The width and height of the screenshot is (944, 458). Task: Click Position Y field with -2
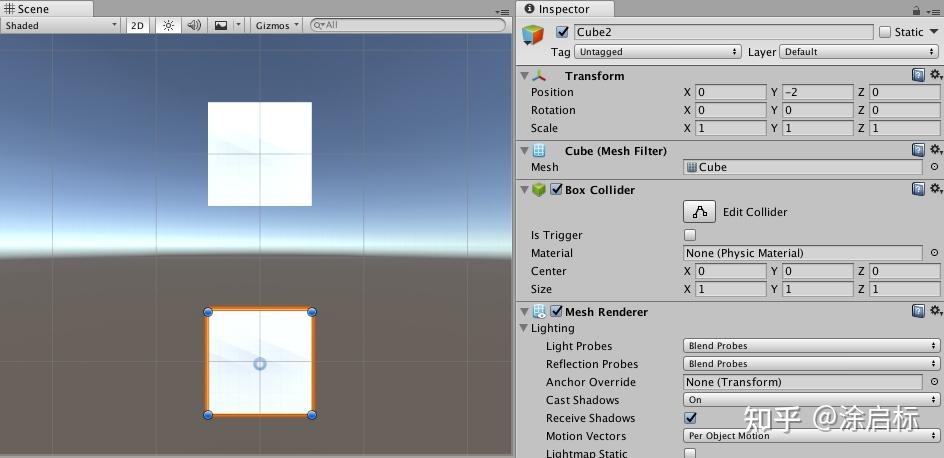pos(818,92)
